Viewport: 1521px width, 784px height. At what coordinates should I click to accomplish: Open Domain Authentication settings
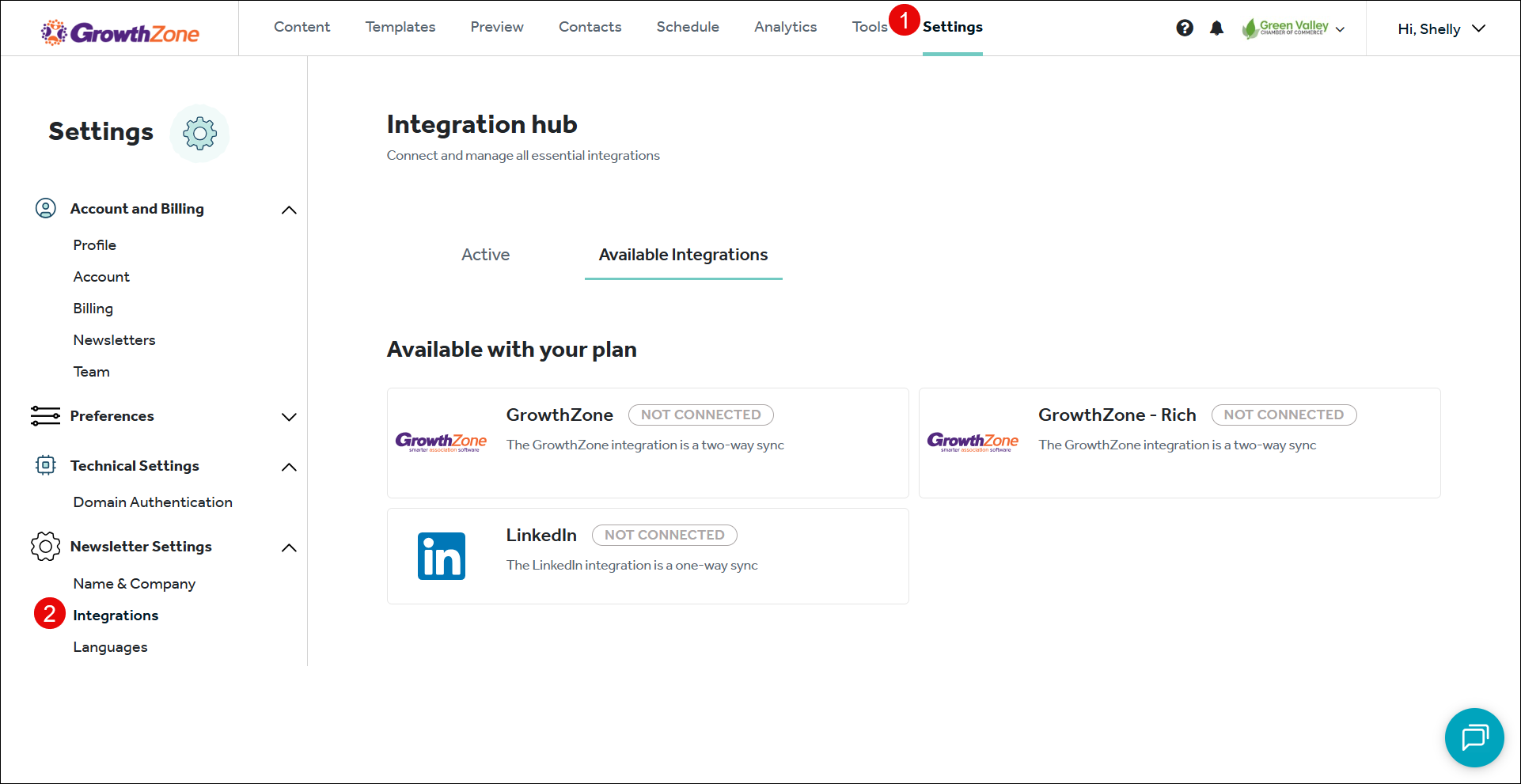pos(153,502)
